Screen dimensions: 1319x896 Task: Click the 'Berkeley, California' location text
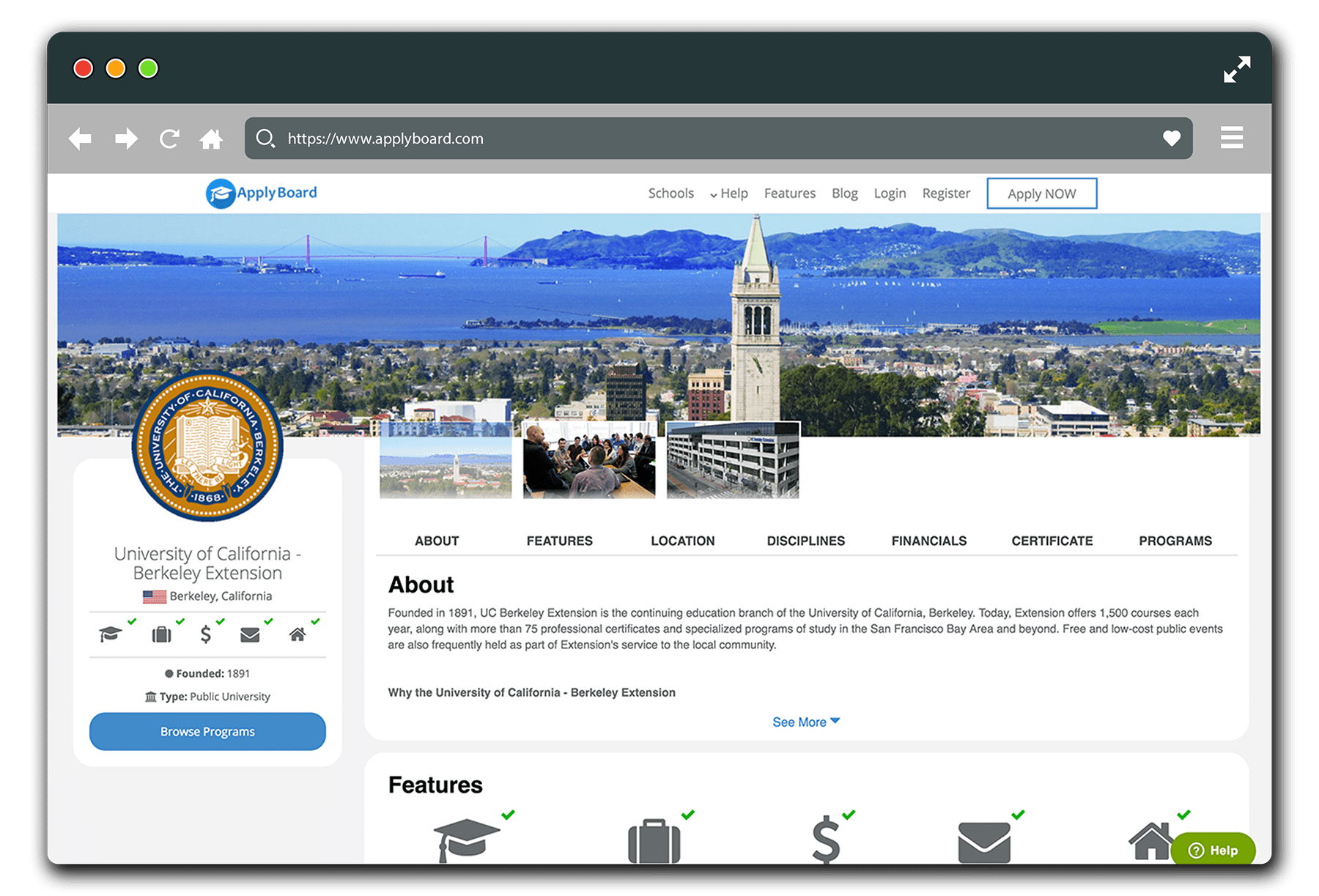[221, 596]
